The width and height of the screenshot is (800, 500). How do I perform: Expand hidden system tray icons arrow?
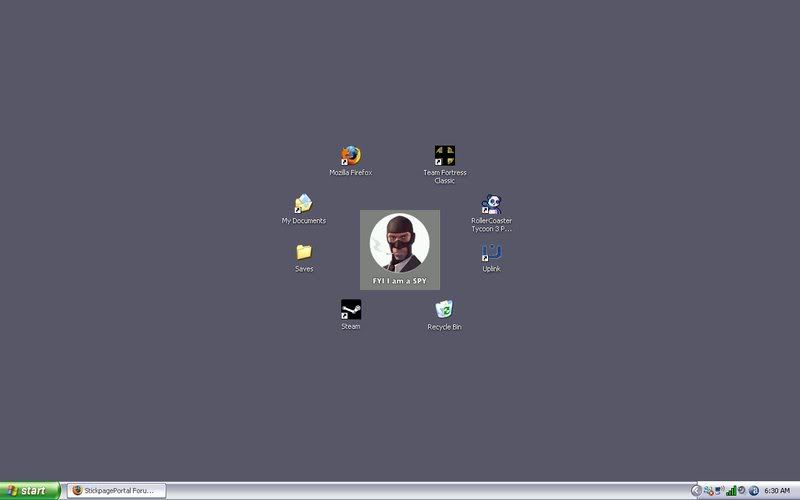[696, 491]
